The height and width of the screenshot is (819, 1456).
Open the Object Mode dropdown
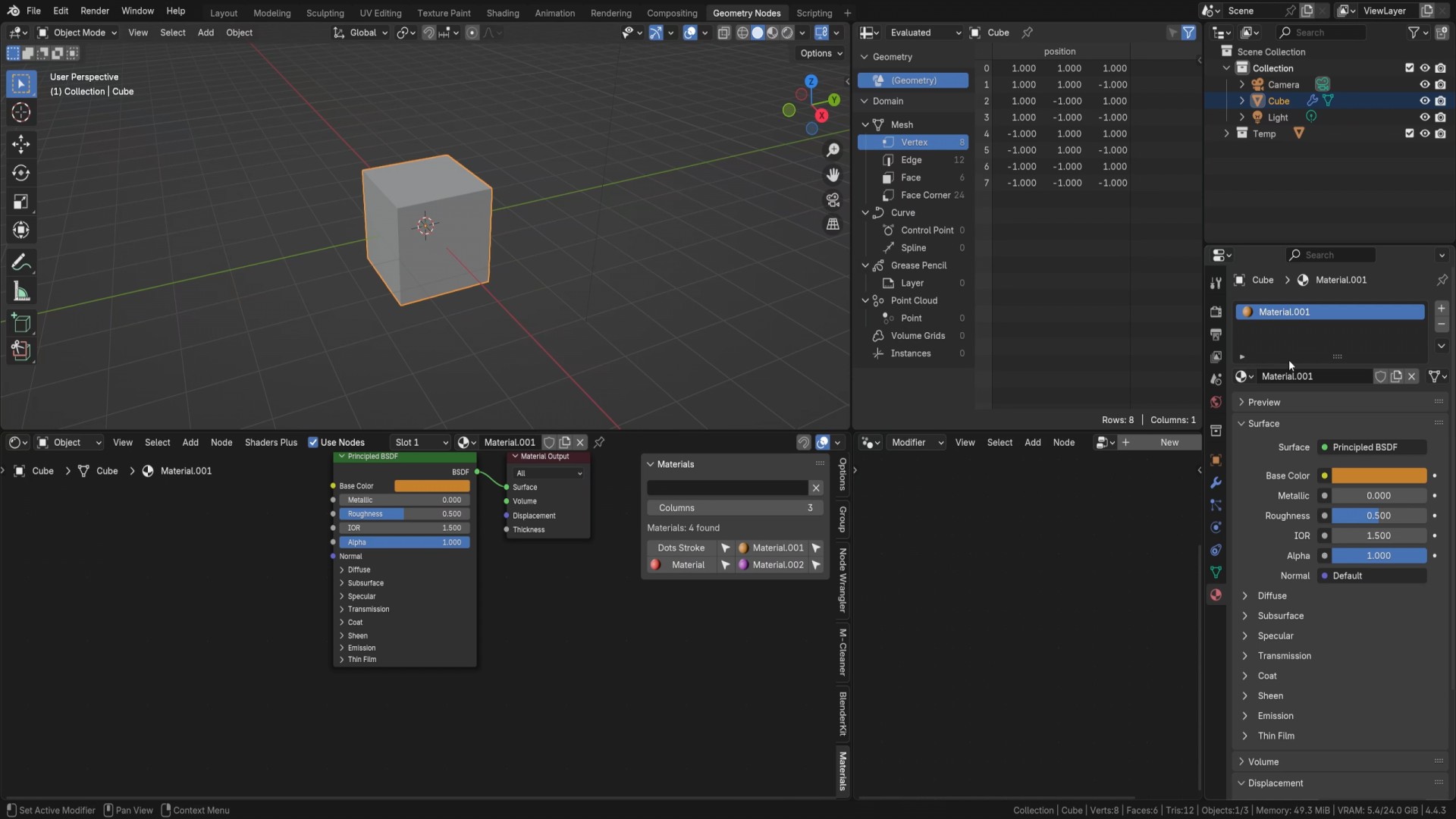(77, 33)
